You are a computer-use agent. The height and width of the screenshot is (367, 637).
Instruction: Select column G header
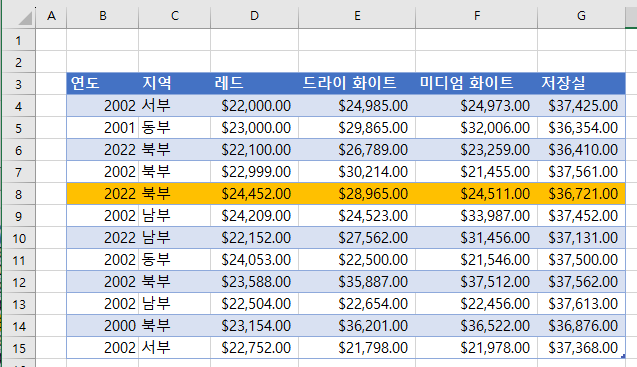pos(581,16)
